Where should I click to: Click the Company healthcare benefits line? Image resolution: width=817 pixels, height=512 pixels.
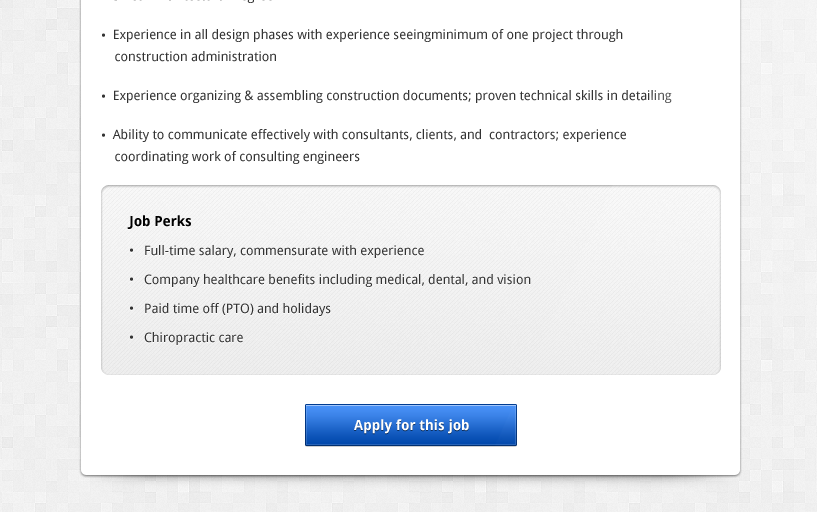pos(337,280)
